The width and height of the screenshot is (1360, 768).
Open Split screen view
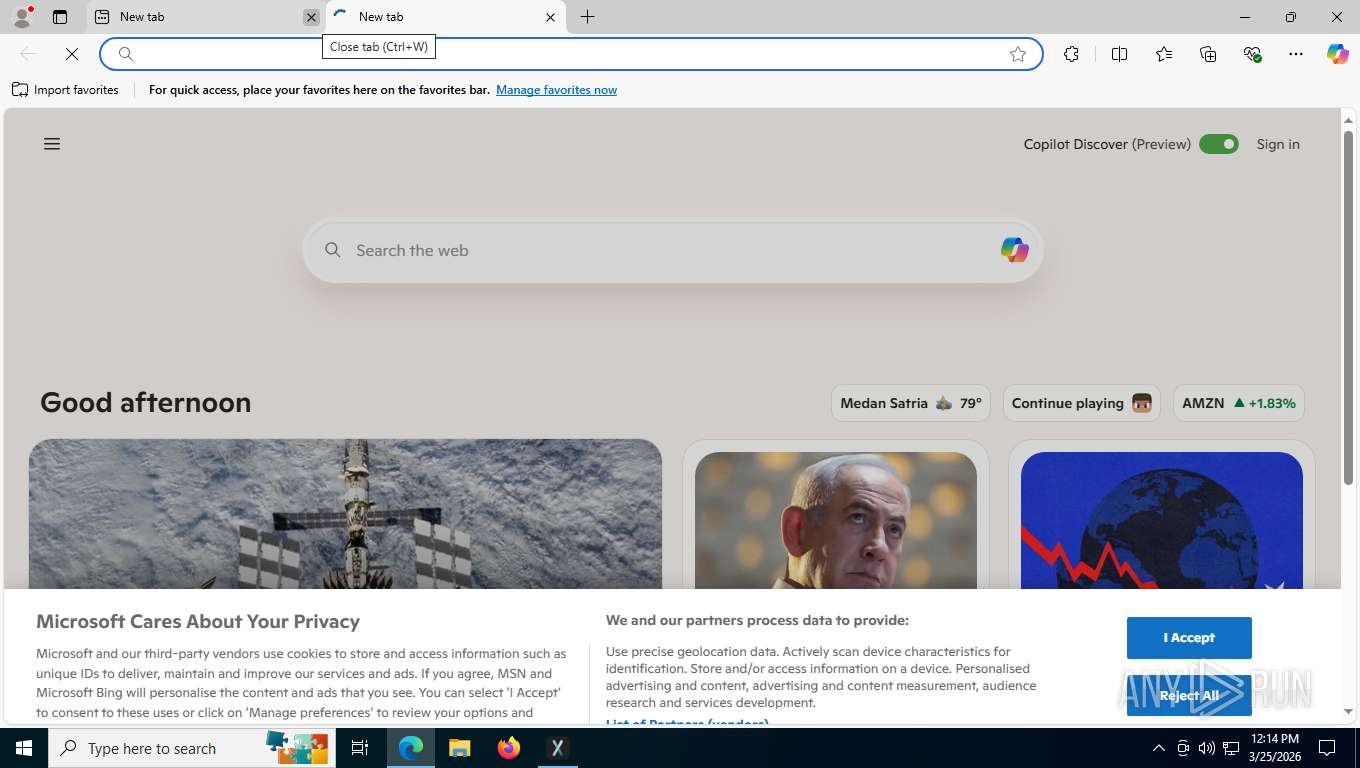tap(1120, 54)
